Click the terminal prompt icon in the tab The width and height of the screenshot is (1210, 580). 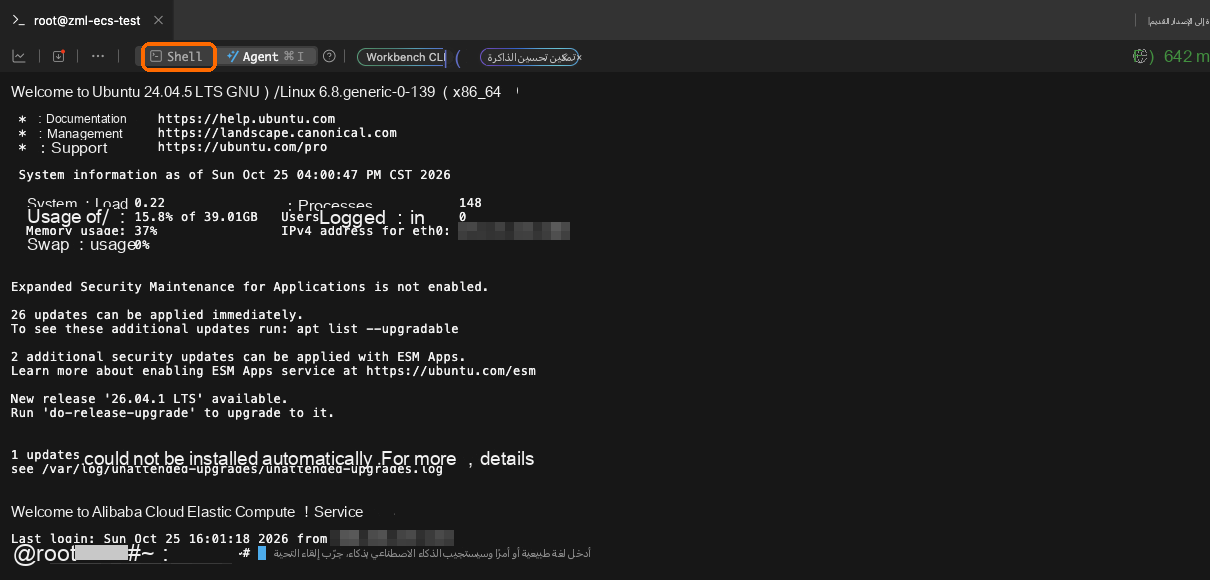click(19, 20)
